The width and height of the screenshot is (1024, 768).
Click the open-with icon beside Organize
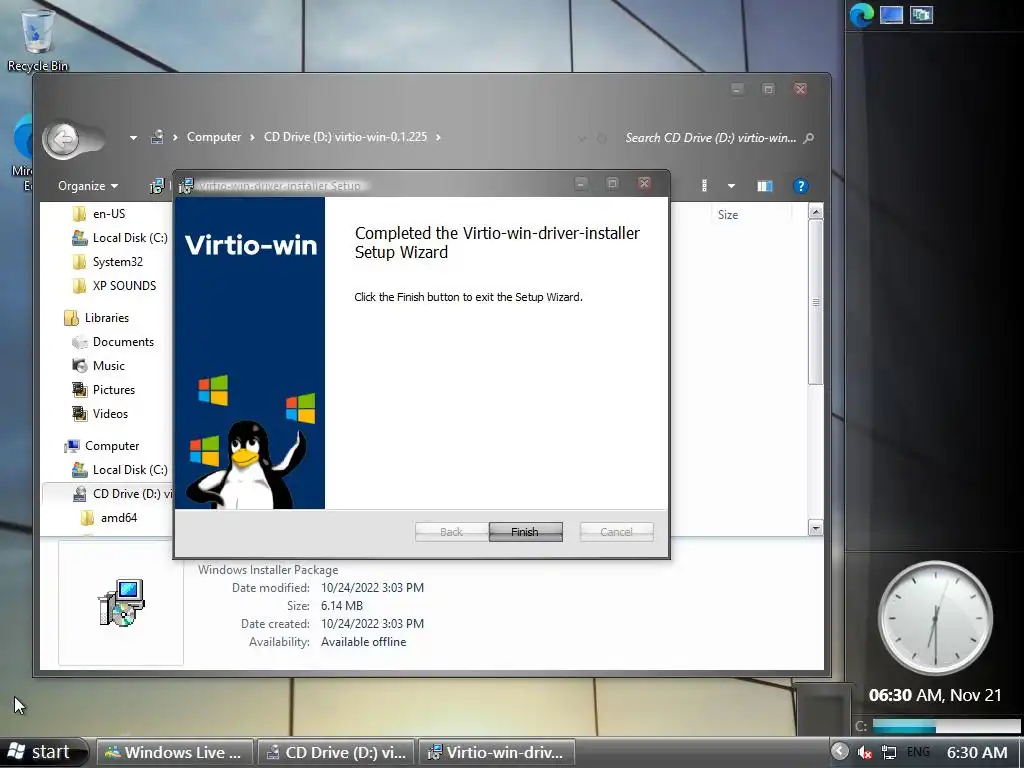157,186
